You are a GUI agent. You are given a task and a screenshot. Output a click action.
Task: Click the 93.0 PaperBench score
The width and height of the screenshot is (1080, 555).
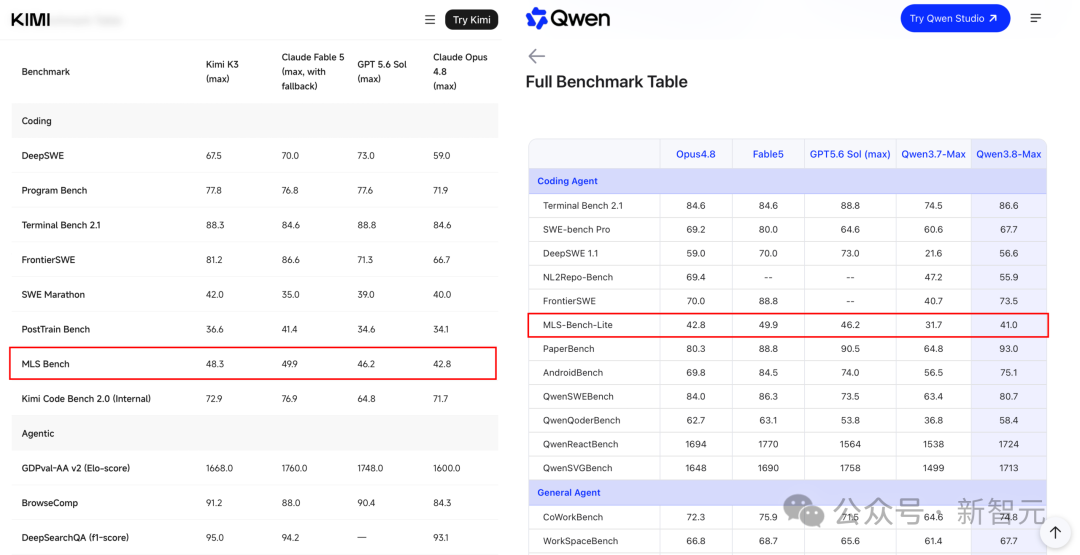[1008, 349]
